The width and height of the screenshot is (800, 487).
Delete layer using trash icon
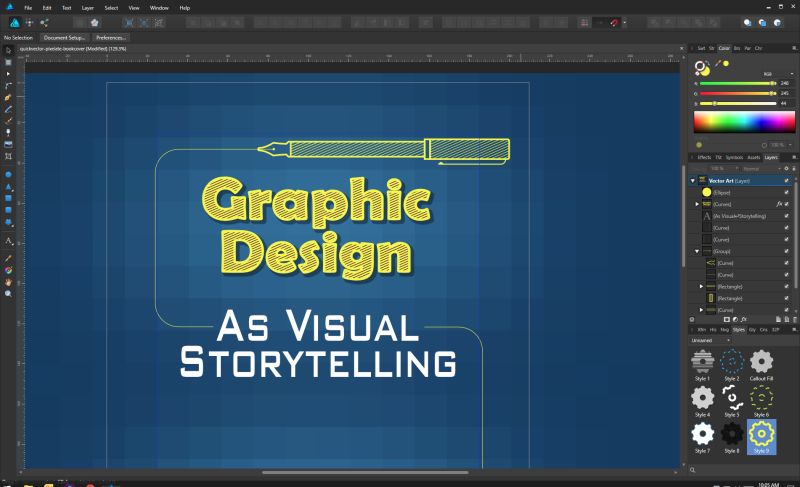pyautogui.click(x=794, y=319)
